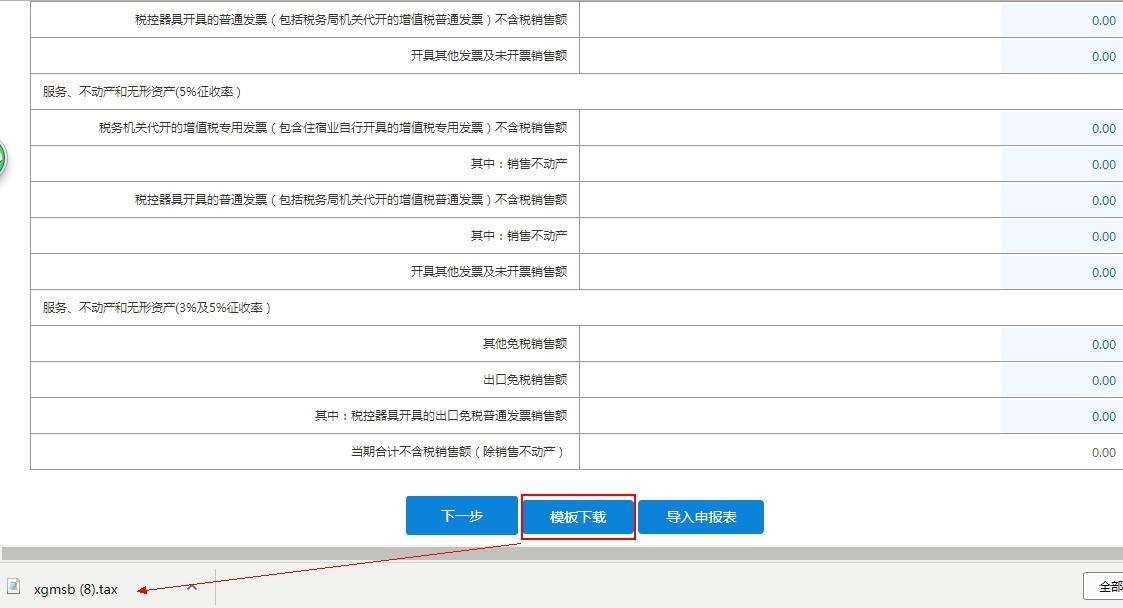The image size is (1123, 608).
Task: 点击导入申报表按钮
Action: tap(701, 515)
